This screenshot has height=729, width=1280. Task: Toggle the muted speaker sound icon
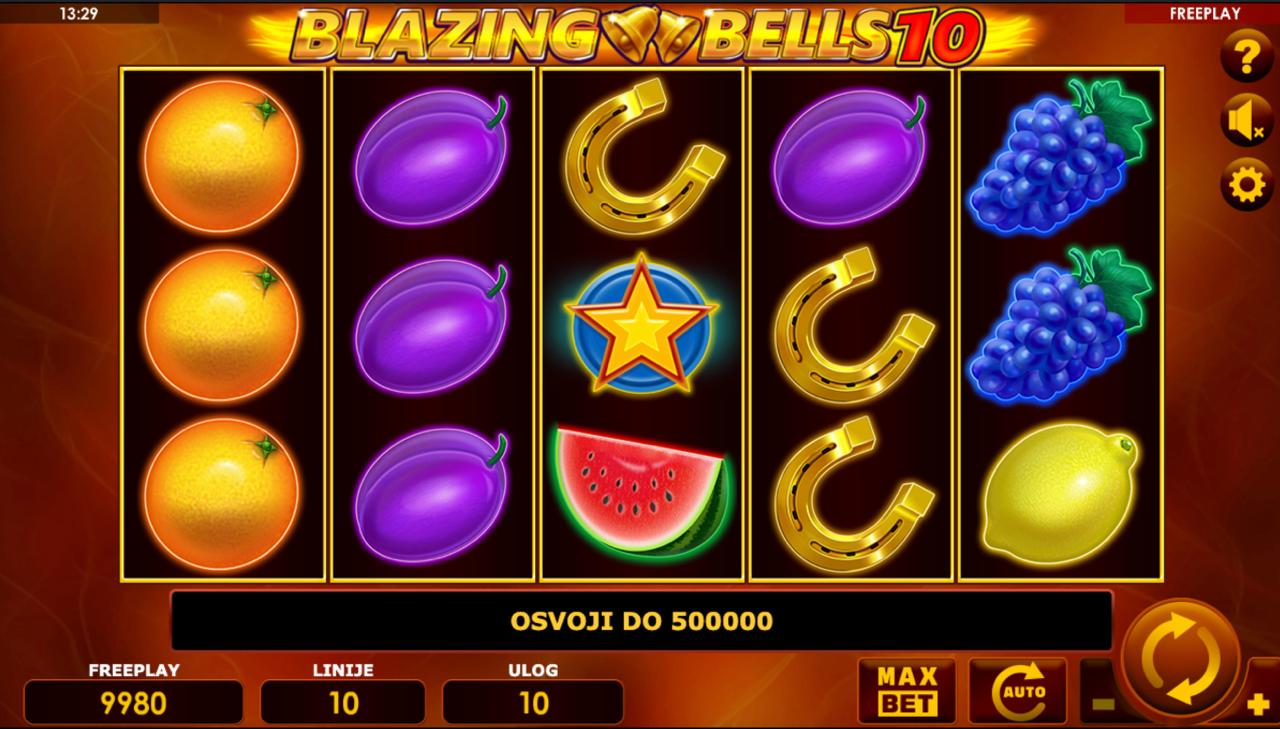point(1247,121)
